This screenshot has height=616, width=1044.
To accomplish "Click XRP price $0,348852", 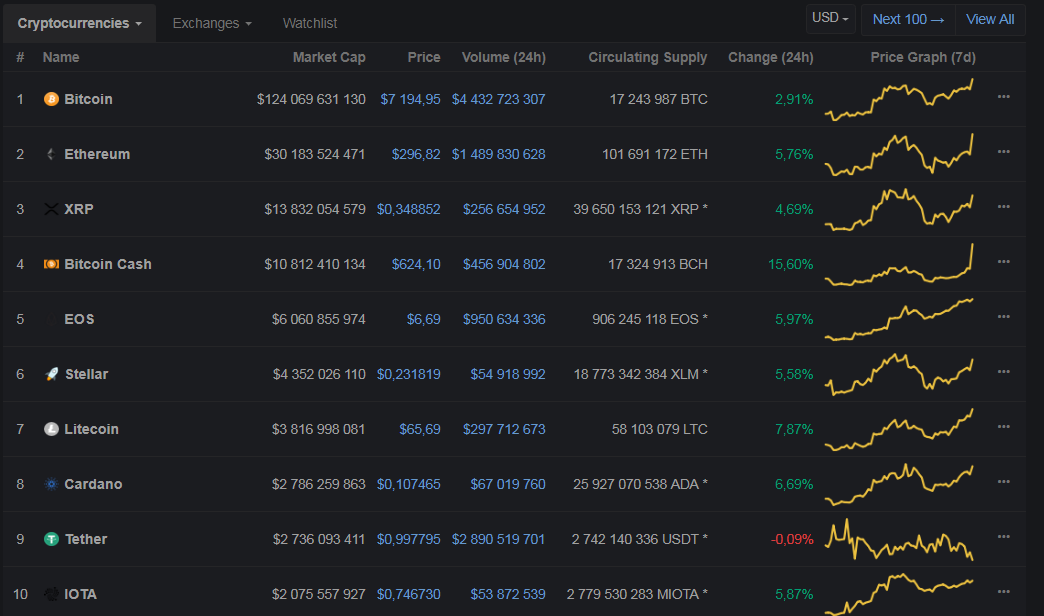I will pos(409,209).
